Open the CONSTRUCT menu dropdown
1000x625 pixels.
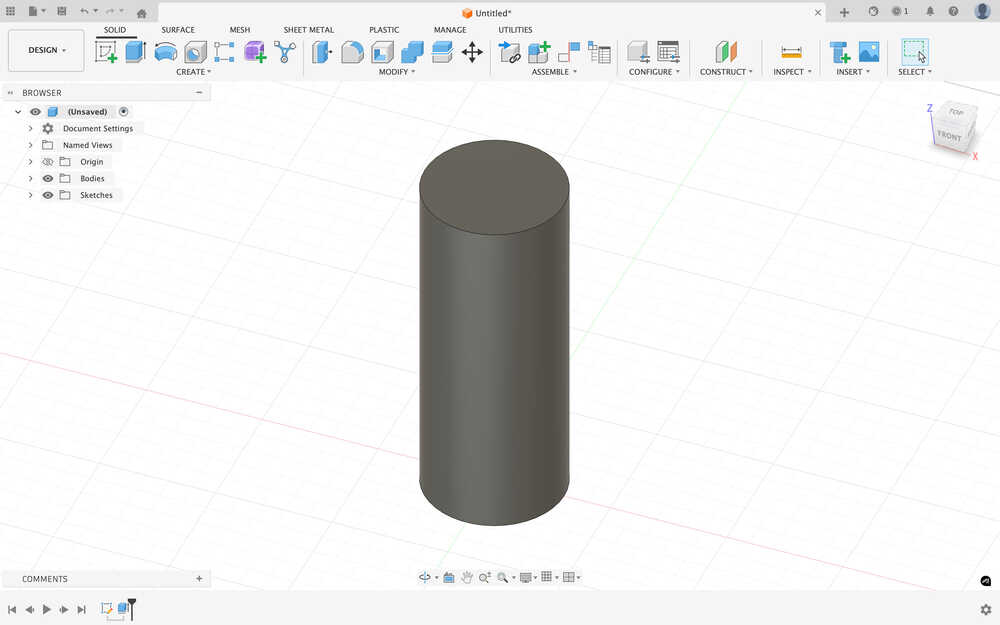point(726,72)
